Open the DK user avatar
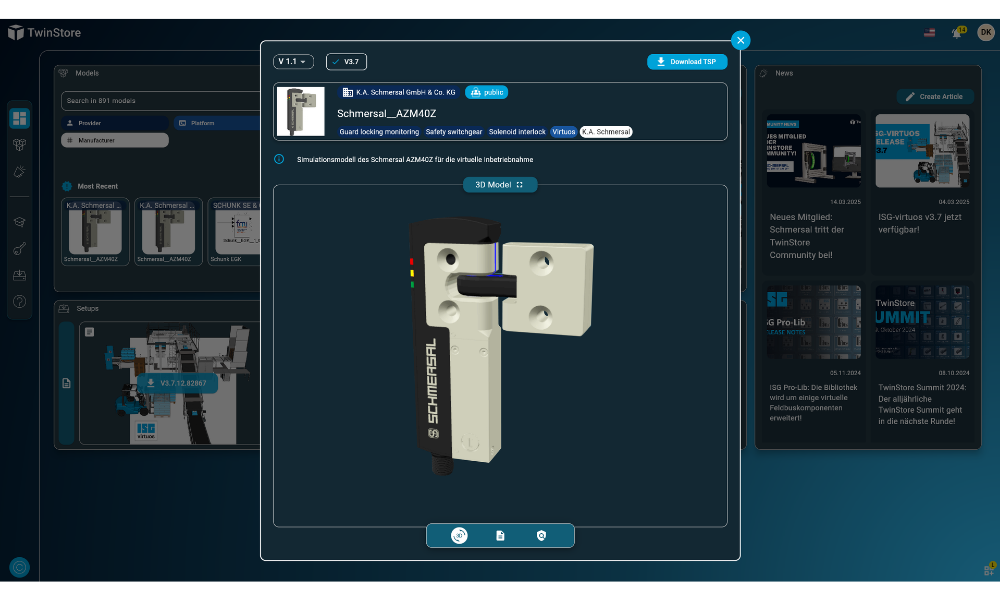The height and width of the screenshot is (600, 1000). 985,33
